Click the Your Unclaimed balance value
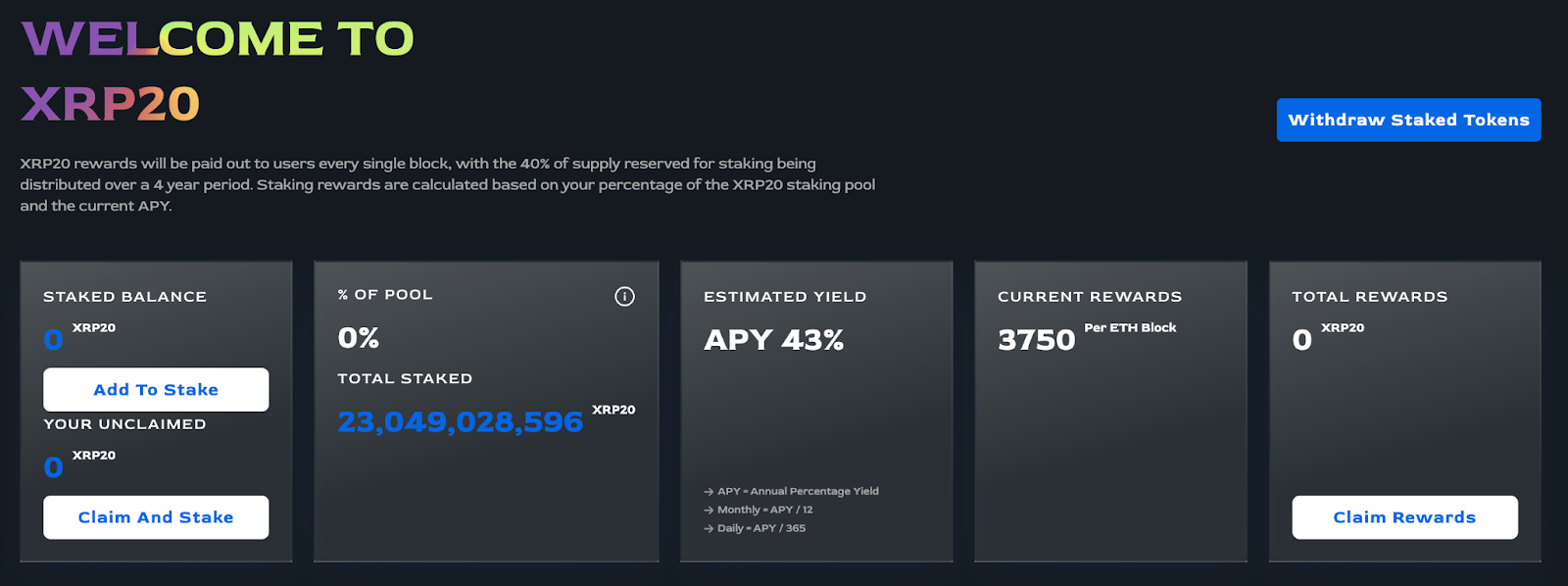This screenshot has height=586, width=1568. tap(51, 466)
